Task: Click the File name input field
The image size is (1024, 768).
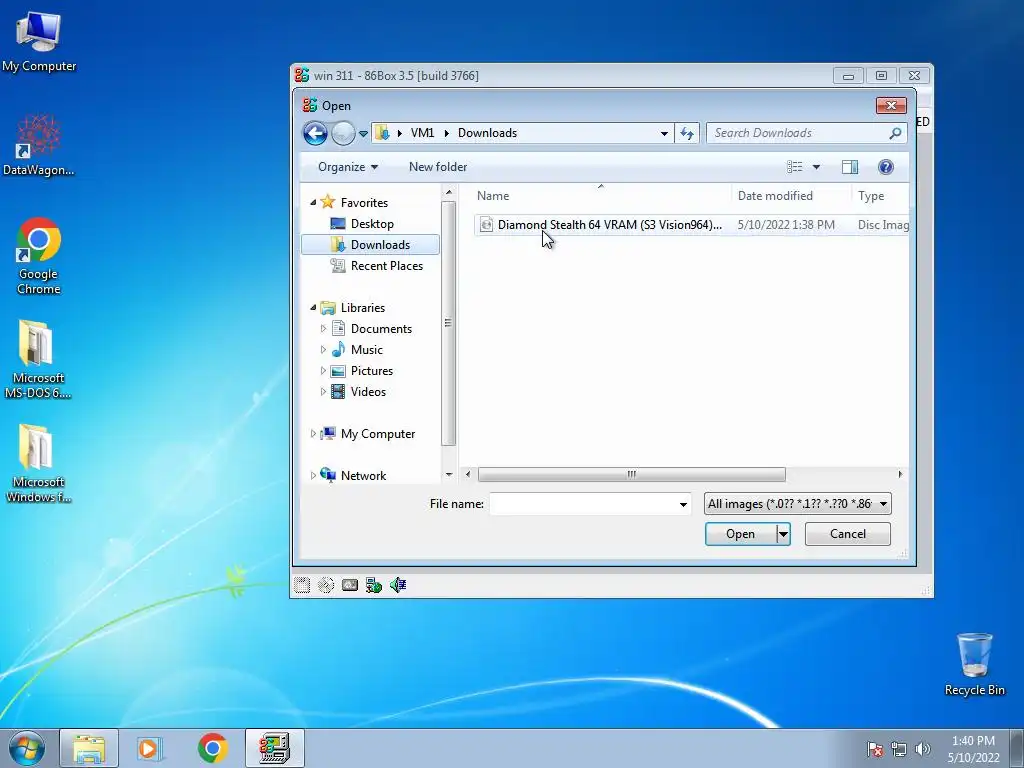Action: click(583, 504)
